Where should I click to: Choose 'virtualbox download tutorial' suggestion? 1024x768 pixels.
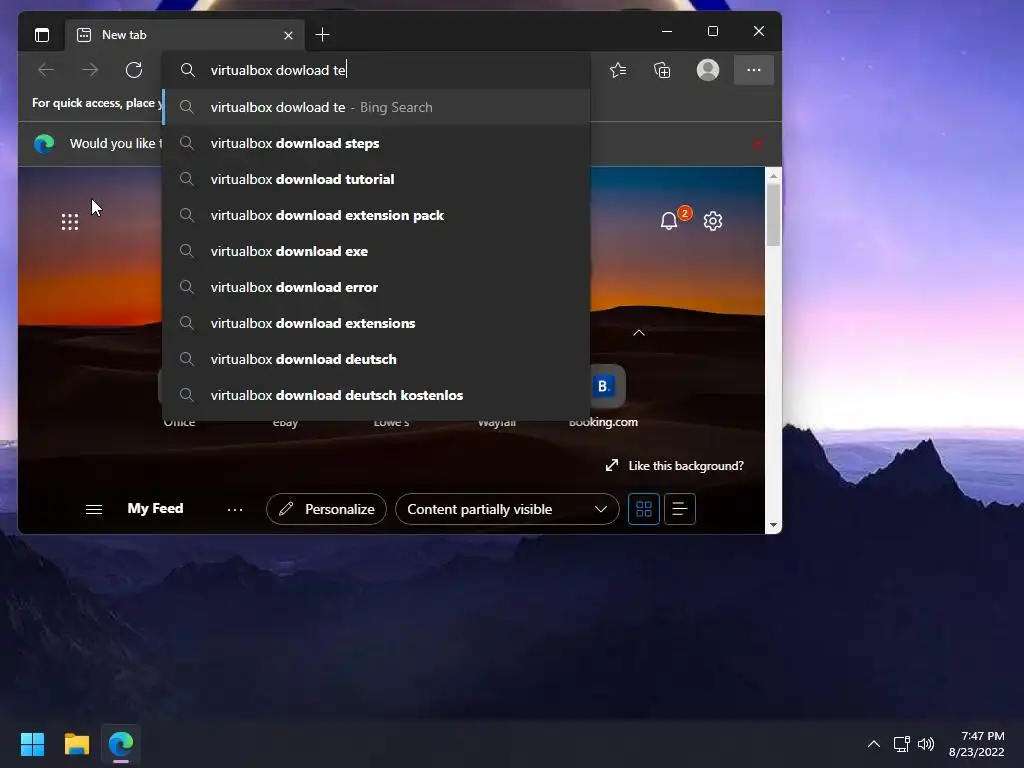pos(376,179)
